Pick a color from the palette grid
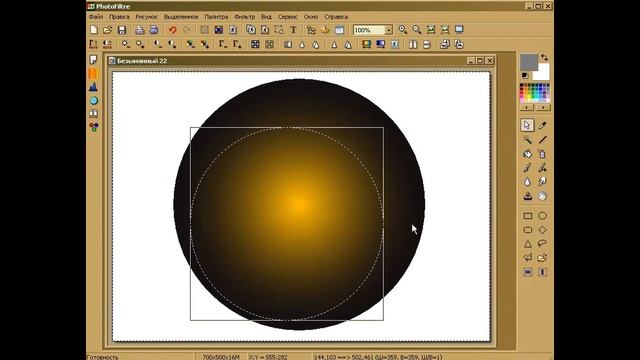This screenshot has height=360, width=640. click(535, 93)
